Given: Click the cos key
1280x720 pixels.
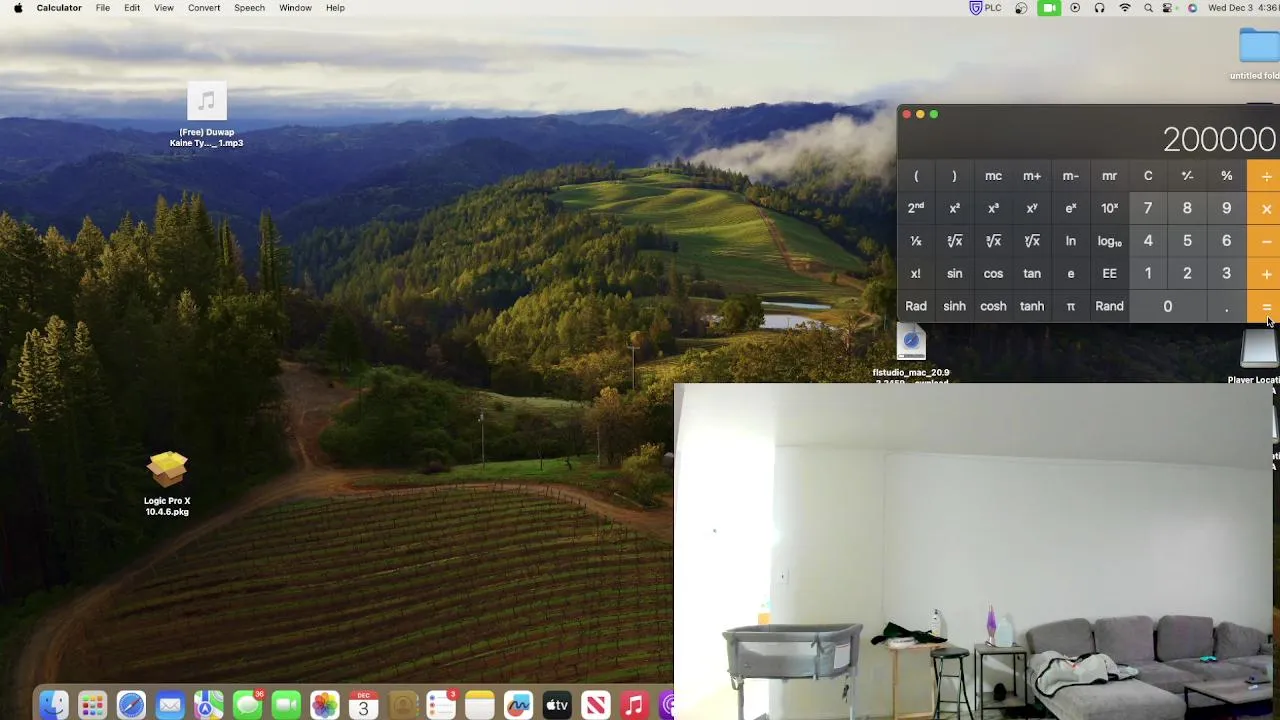Looking at the screenshot, I should pos(993,274).
